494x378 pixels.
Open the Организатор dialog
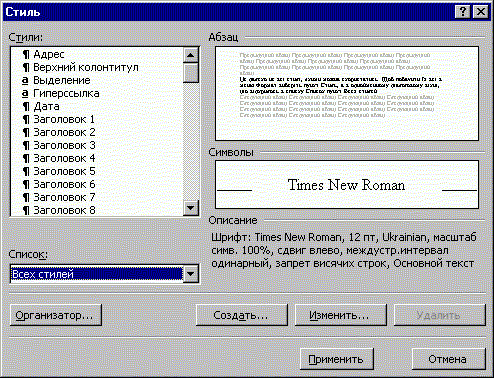56,315
